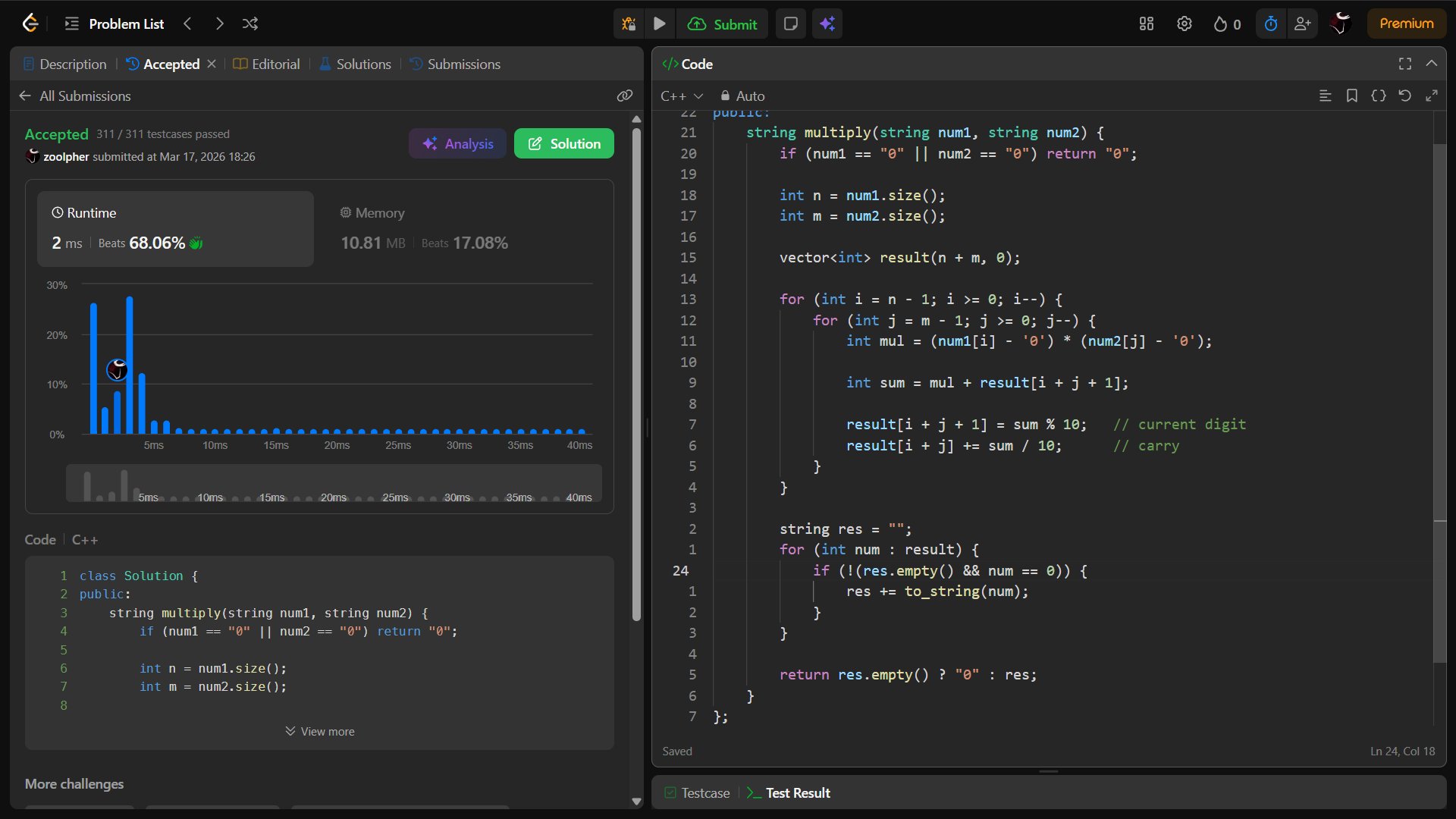1456x819 pixels.
Task: Click the debug bug icon
Action: click(x=629, y=24)
